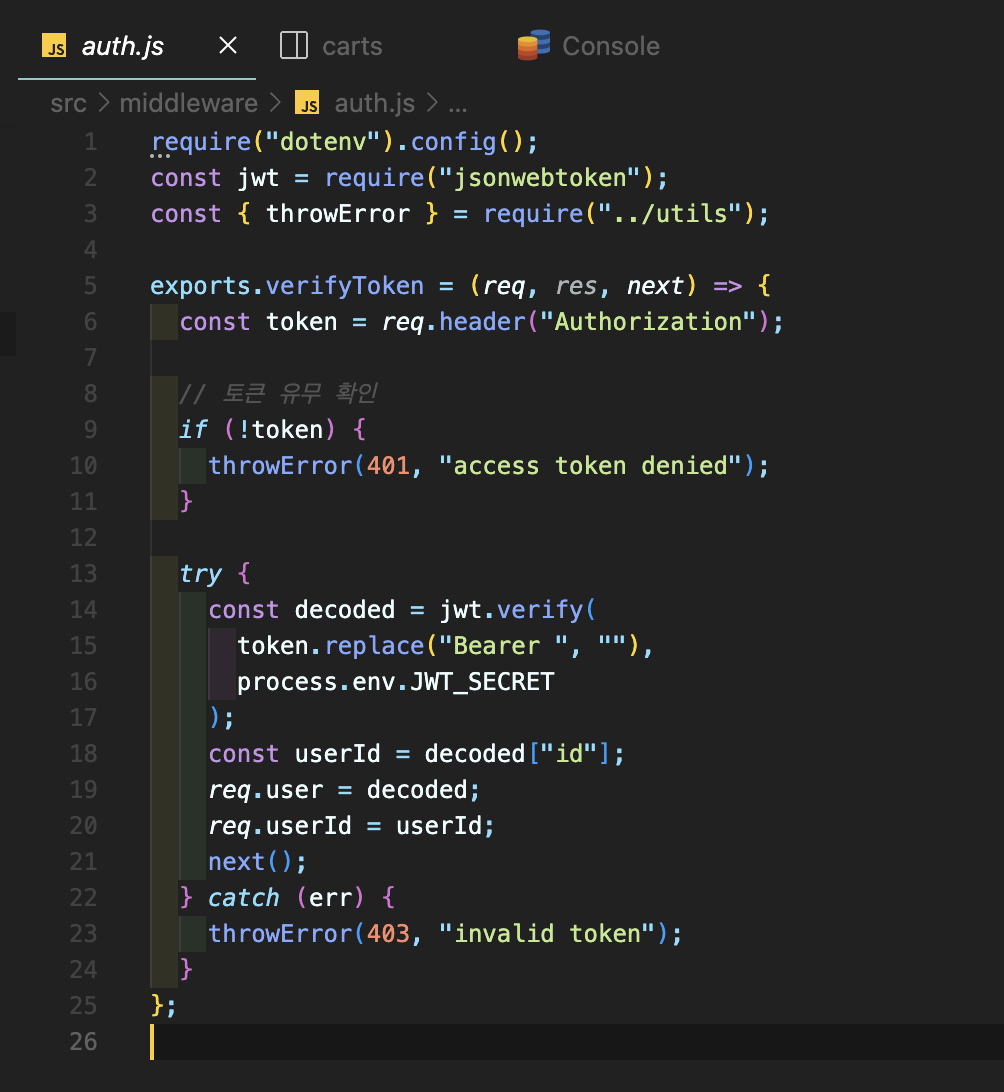Click the catch keyword on line 22

click(244, 898)
